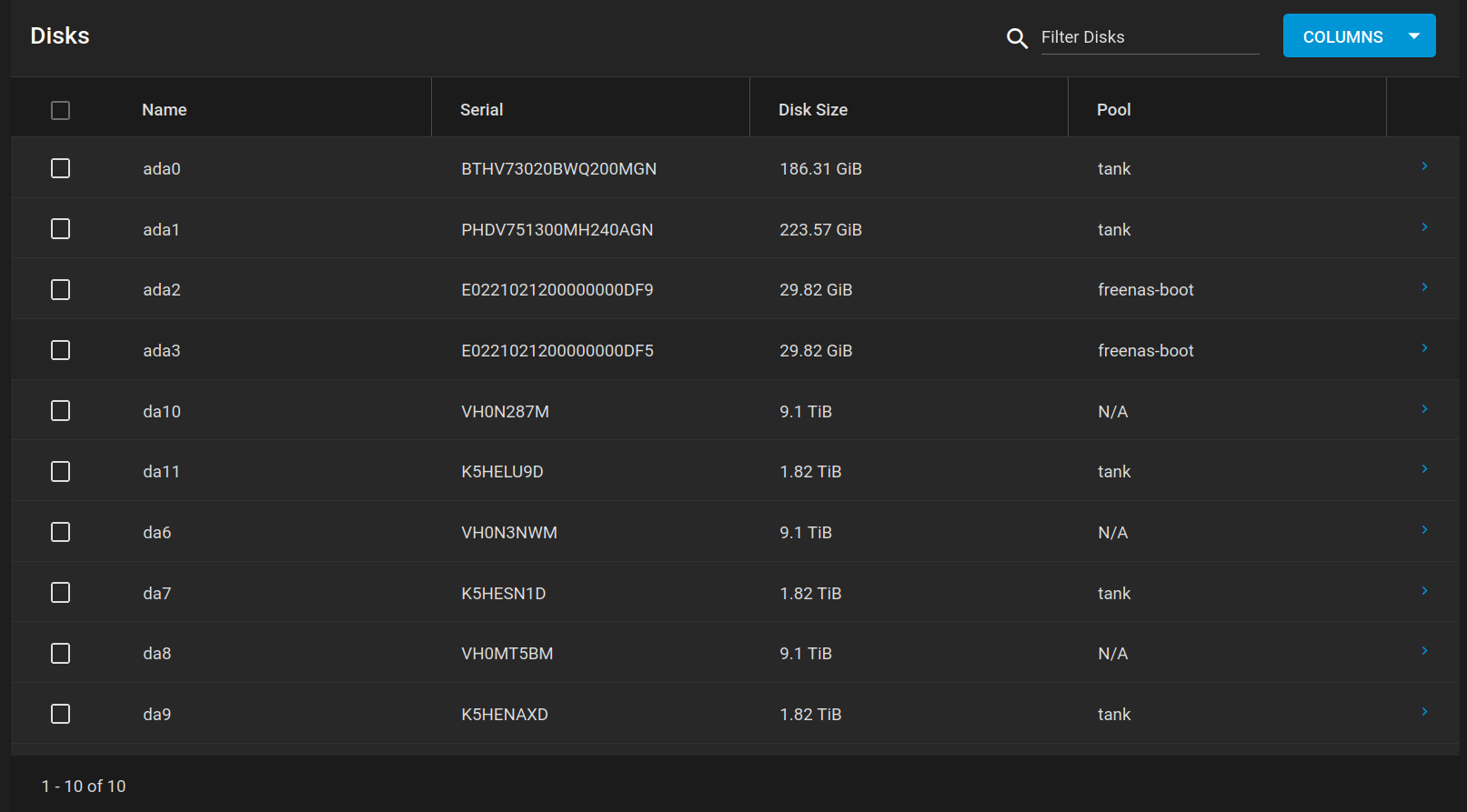Expand the da6 row details chevron
Viewport: 1467px width, 812px height.
1424,530
